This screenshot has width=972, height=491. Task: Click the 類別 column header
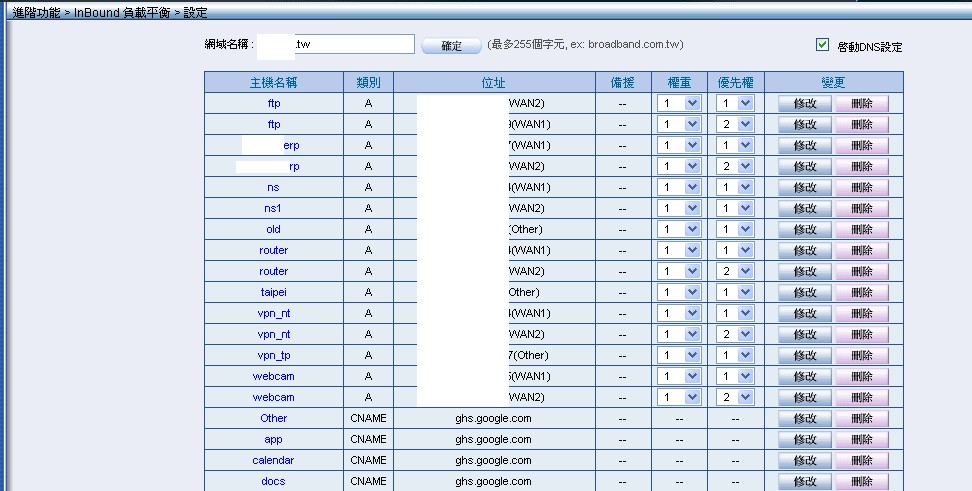368,82
